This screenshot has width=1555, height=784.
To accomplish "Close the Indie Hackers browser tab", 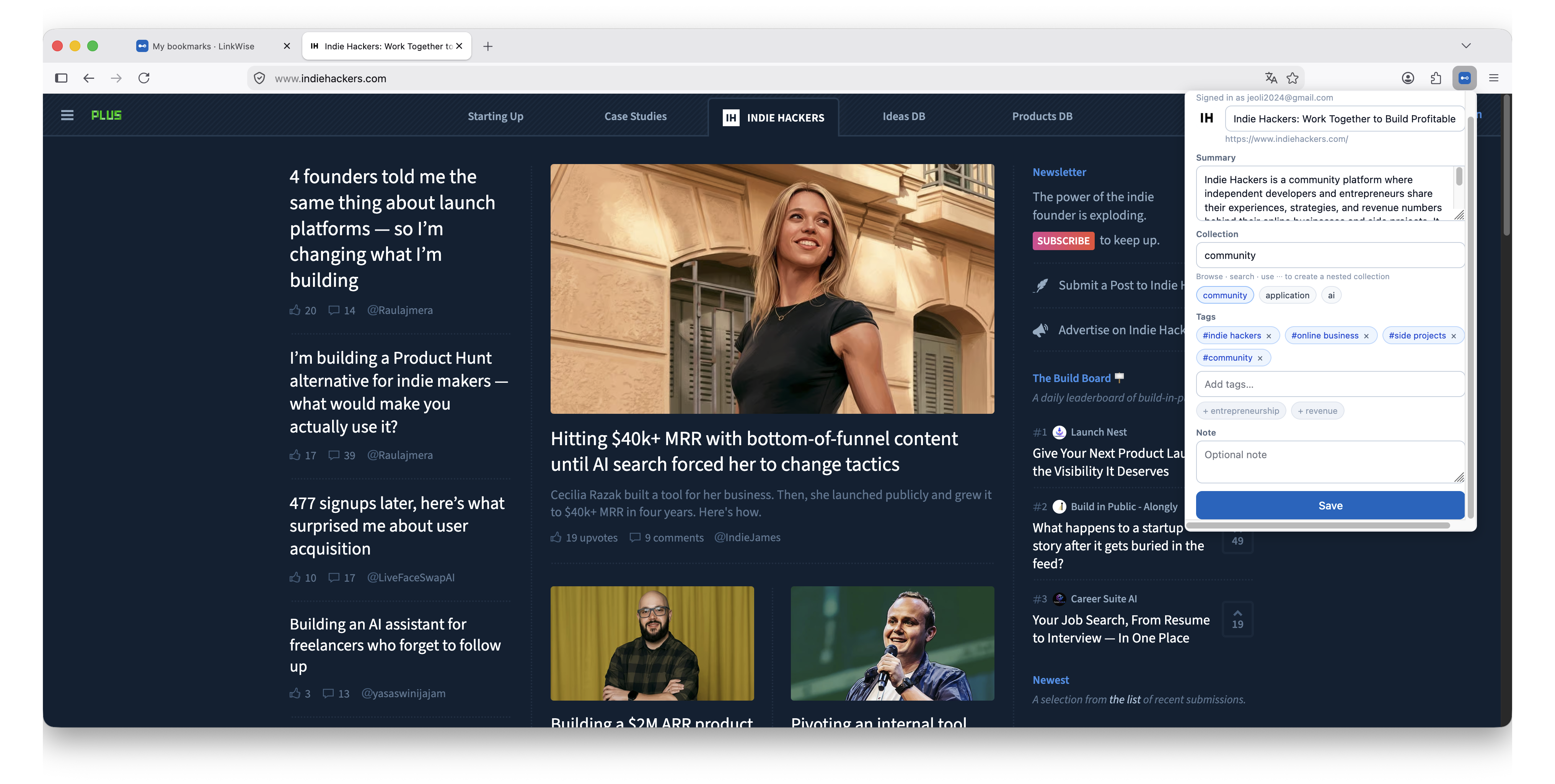I will (x=460, y=46).
